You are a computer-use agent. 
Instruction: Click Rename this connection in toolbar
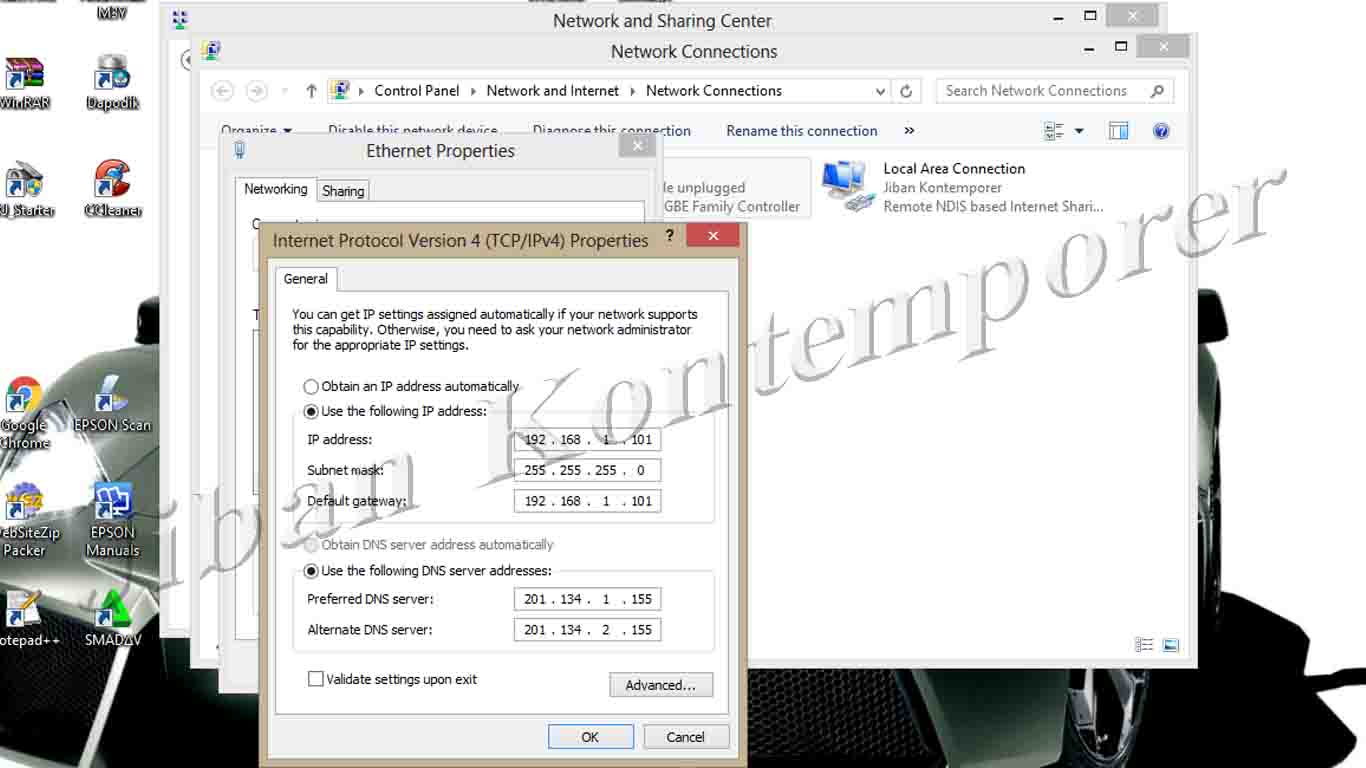(x=801, y=131)
